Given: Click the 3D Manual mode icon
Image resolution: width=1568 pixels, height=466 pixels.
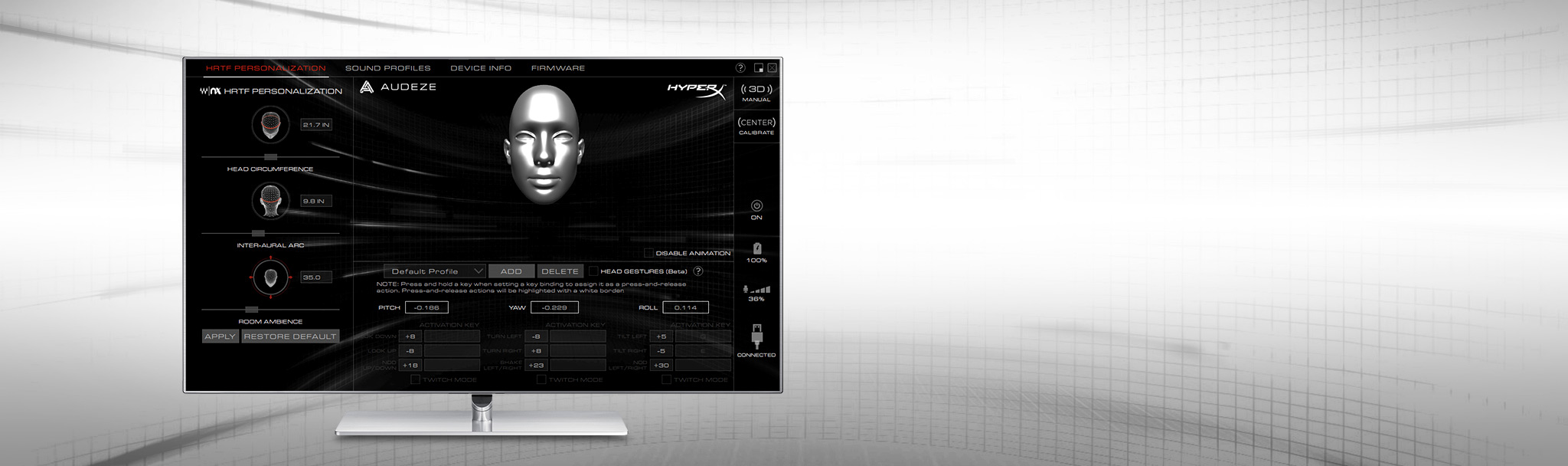Looking at the screenshot, I should coord(756,90).
